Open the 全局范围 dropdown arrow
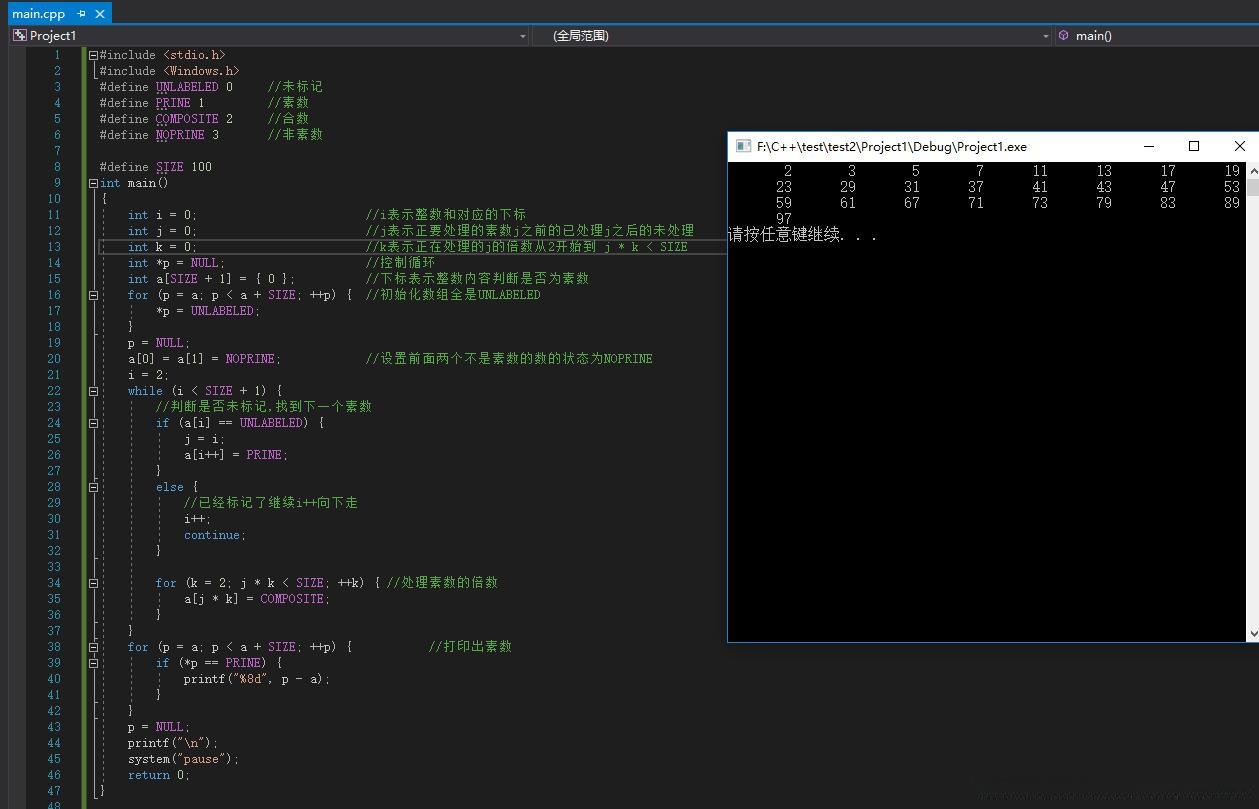Screen dimensions: 1259x809 pyautogui.click(x=1045, y=36)
